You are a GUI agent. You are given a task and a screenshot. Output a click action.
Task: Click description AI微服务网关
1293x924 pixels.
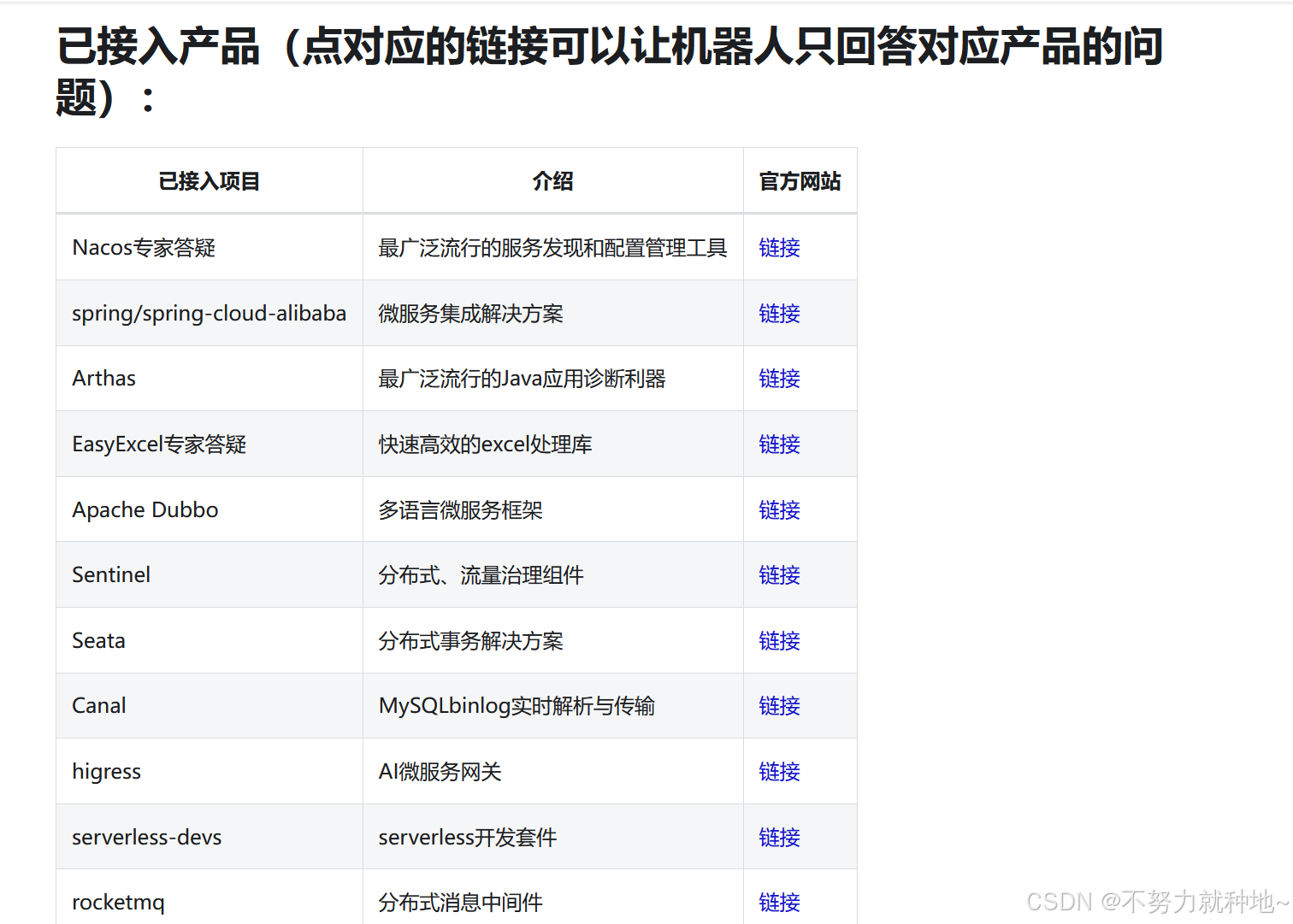tap(440, 772)
